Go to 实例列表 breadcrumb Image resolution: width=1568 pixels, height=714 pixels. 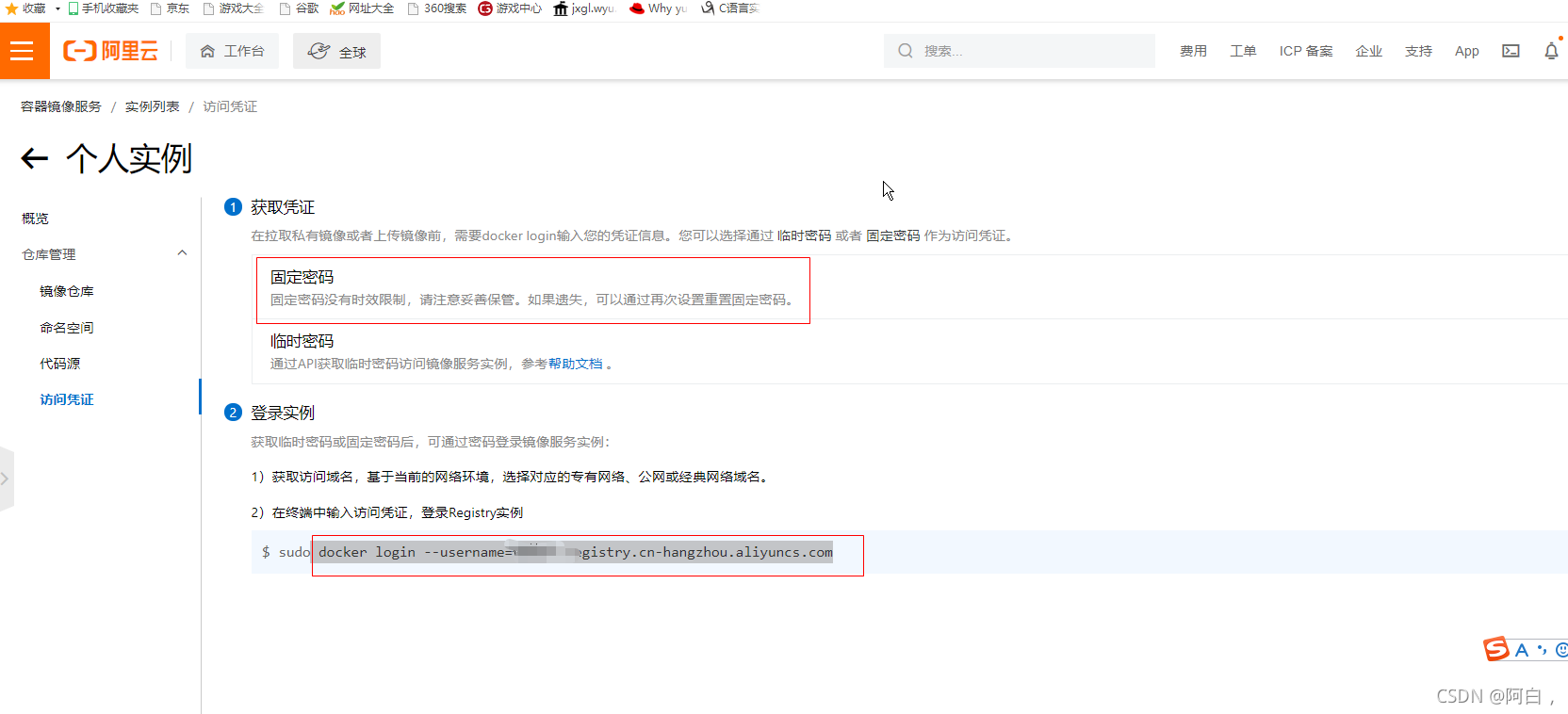coord(152,106)
